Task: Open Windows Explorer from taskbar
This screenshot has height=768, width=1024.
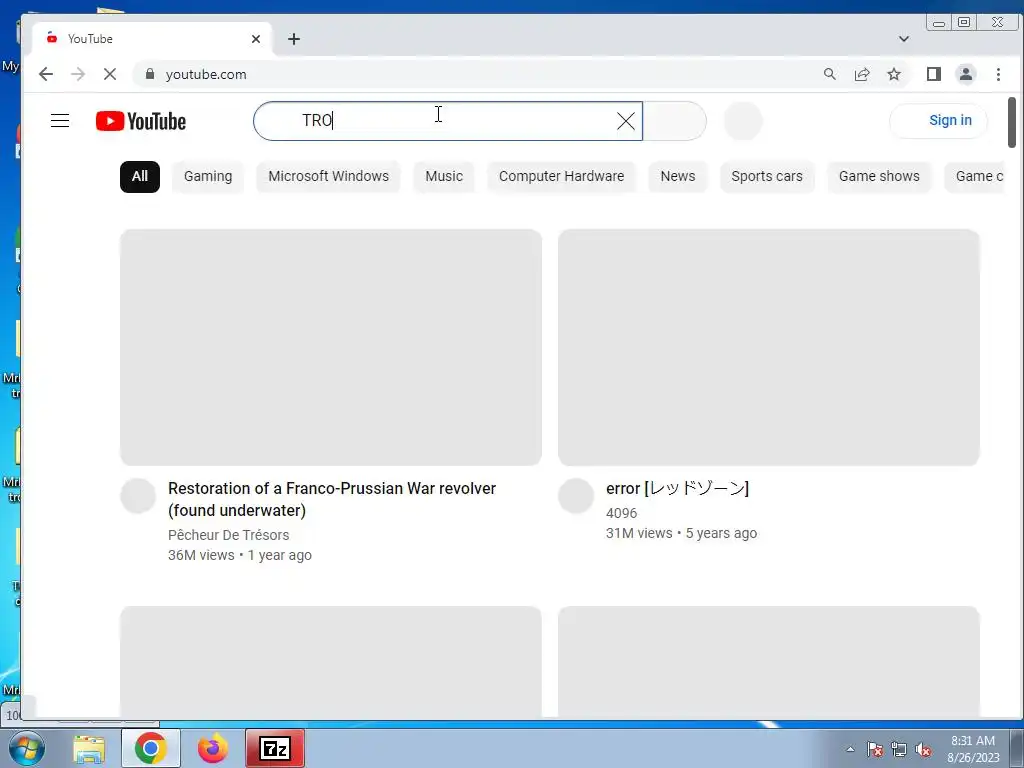Action: tap(89, 749)
